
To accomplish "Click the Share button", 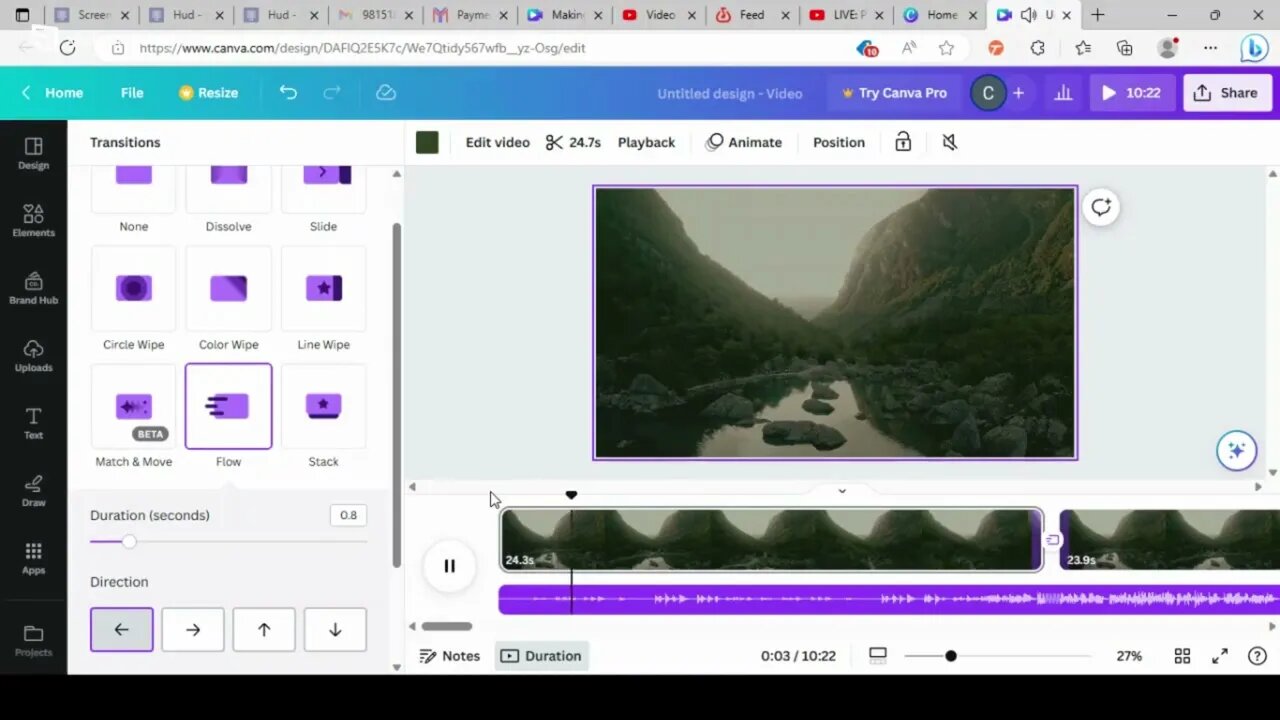I will click(1226, 92).
